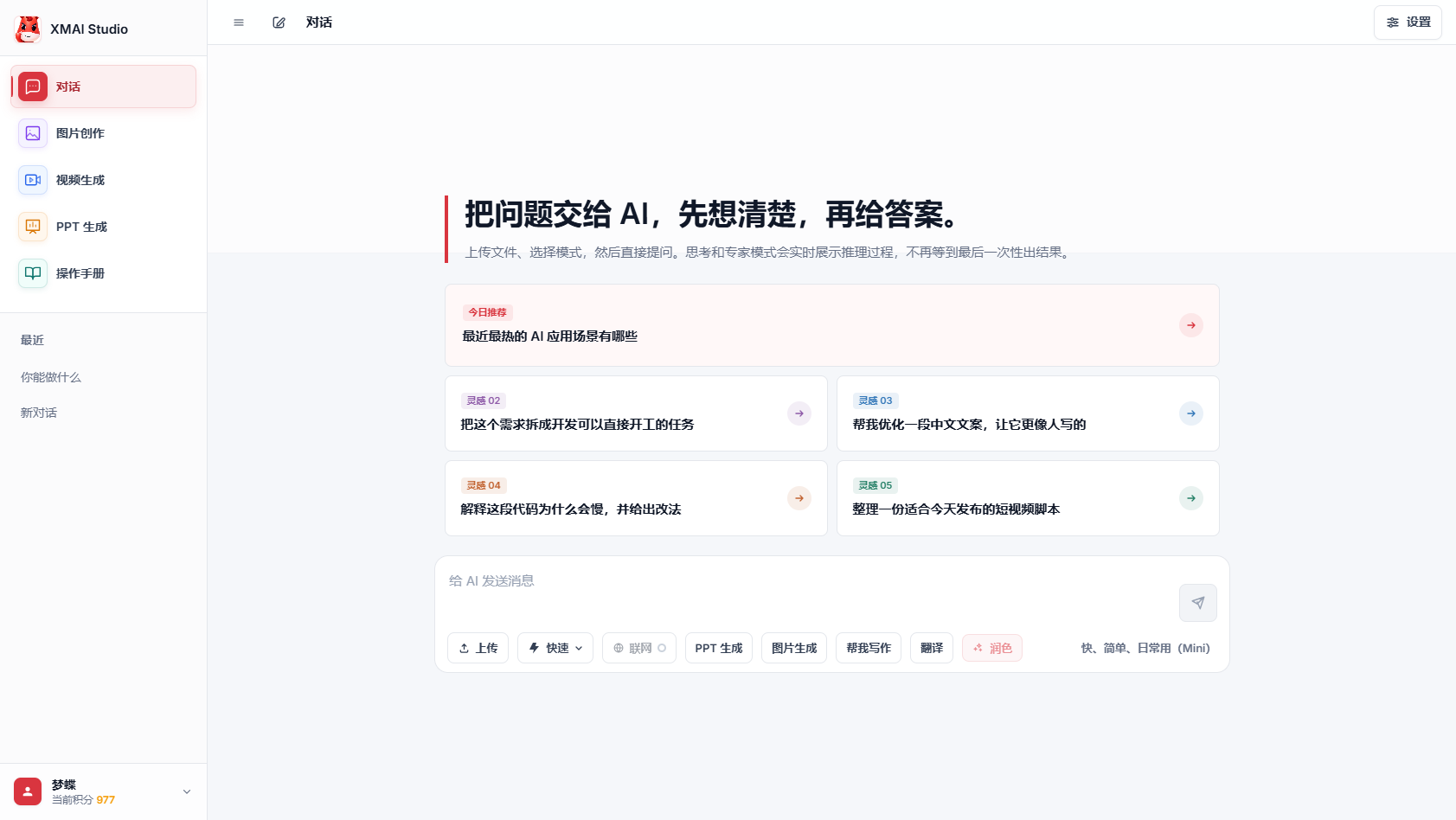1456x820 pixels.
Task: Click the arrow on 灵感 03 card
Action: click(x=1191, y=413)
